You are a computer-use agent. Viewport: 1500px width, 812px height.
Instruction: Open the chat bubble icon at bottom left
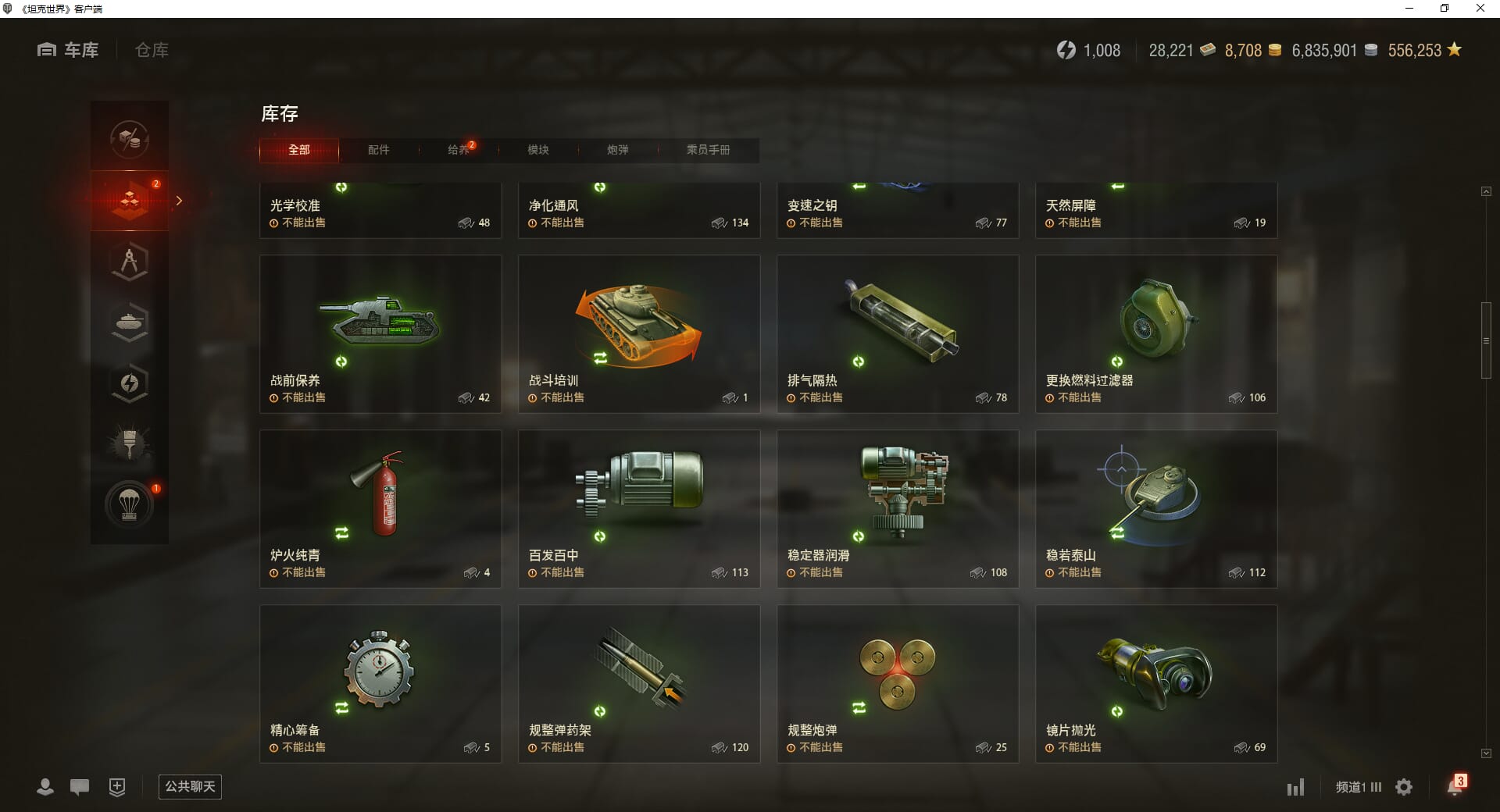coord(80,787)
